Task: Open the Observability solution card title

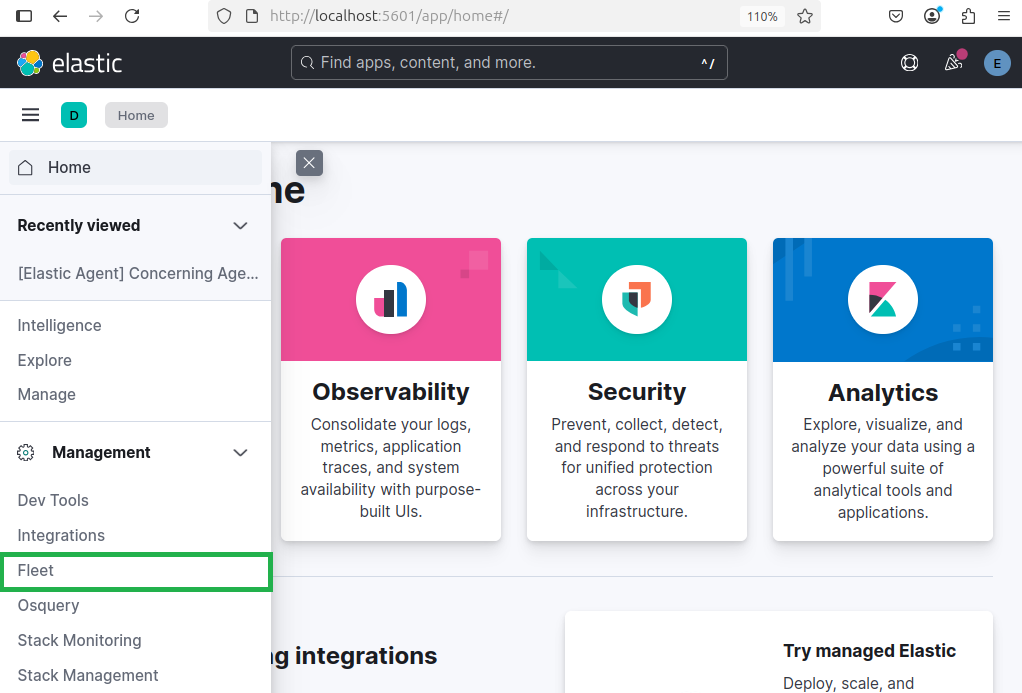Action: pos(391,392)
